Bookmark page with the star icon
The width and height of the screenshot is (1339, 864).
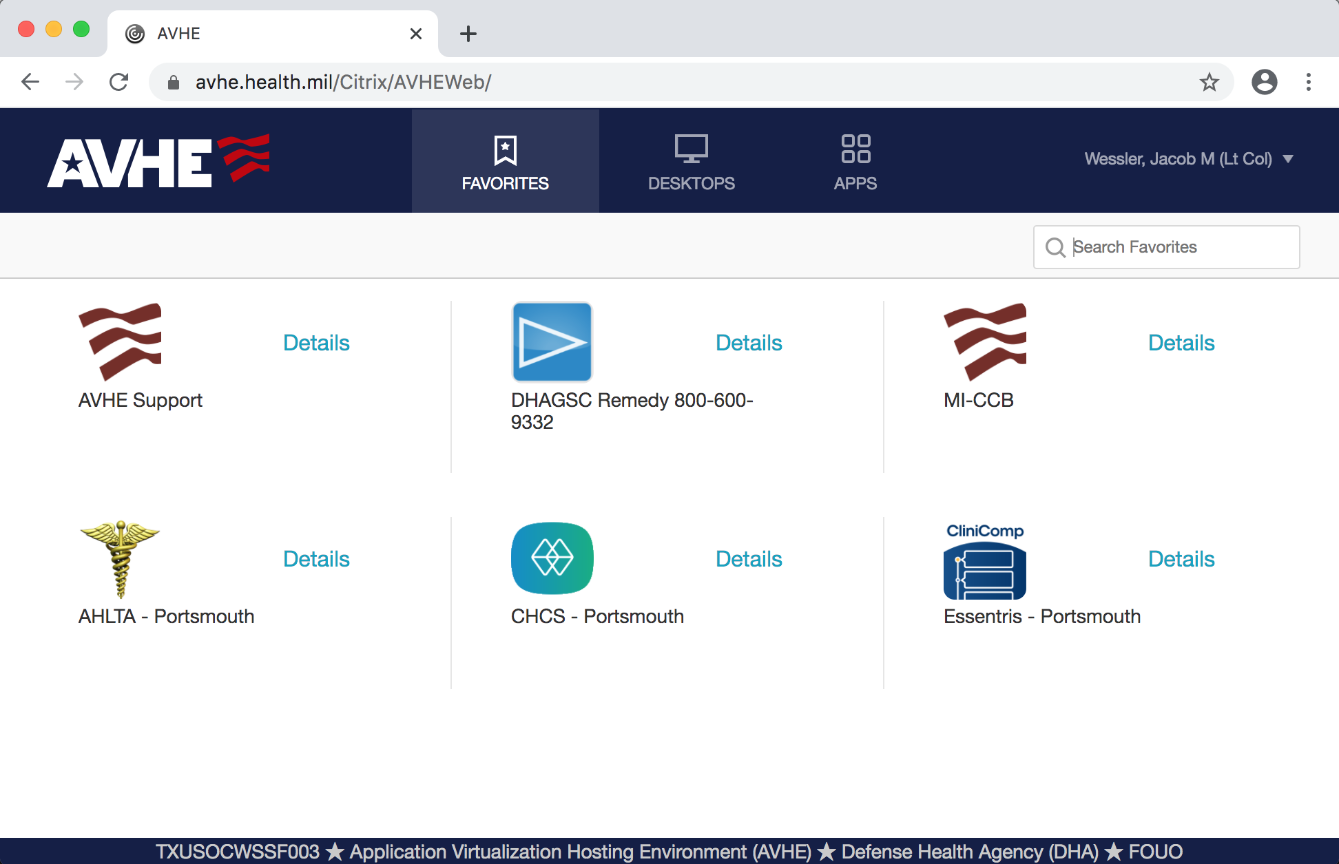click(1209, 82)
